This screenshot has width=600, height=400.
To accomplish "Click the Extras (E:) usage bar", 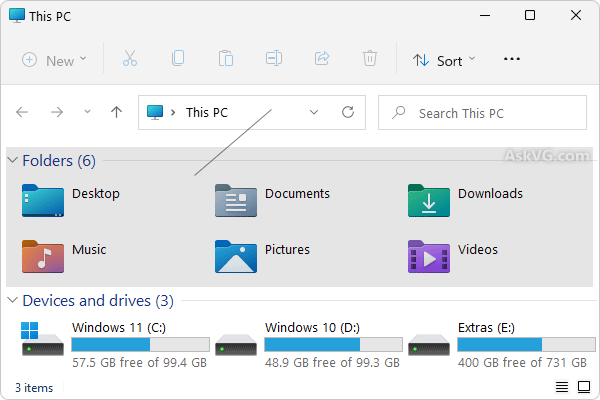I will [526, 344].
